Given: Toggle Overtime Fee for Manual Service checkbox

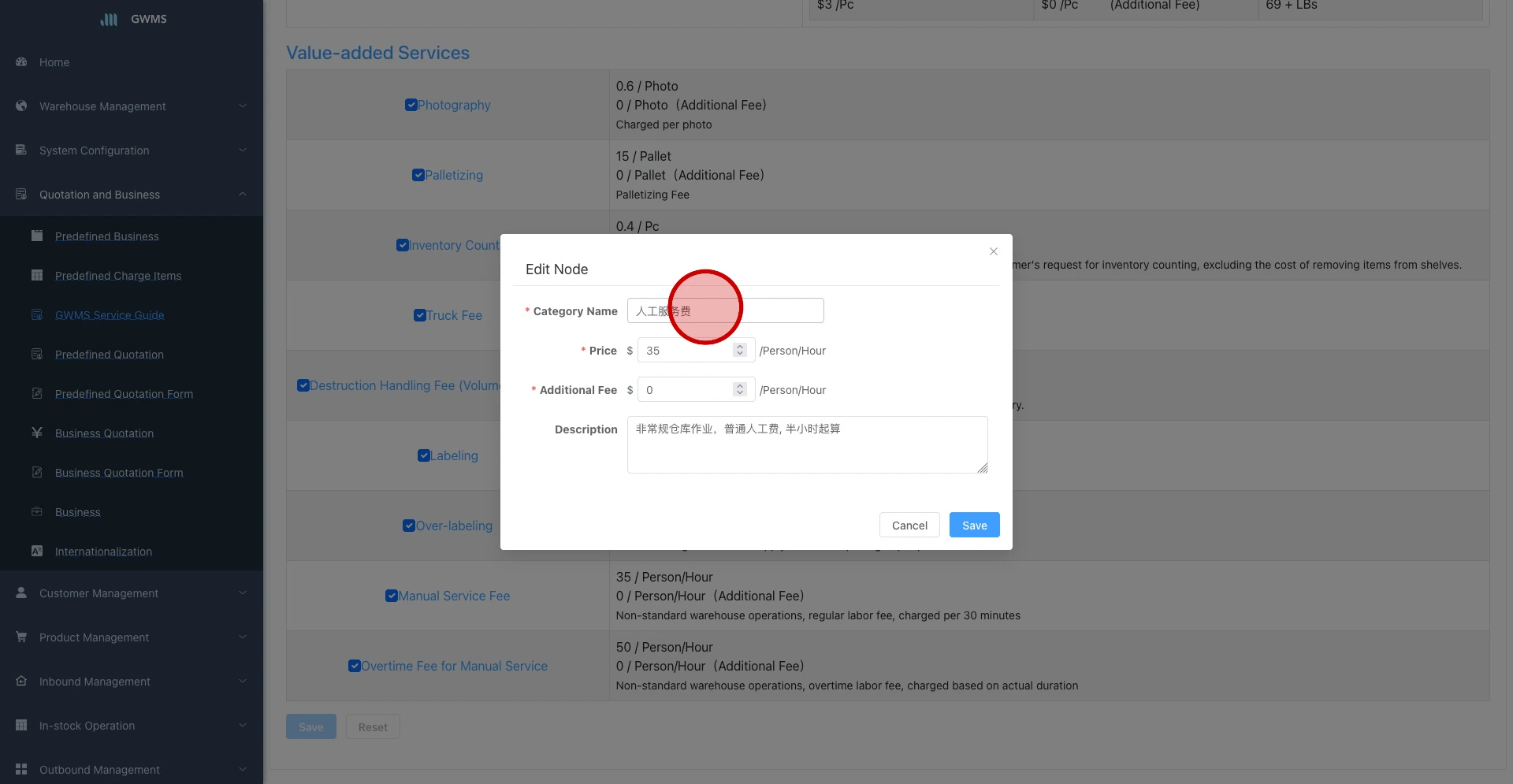Looking at the screenshot, I should click(x=355, y=666).
